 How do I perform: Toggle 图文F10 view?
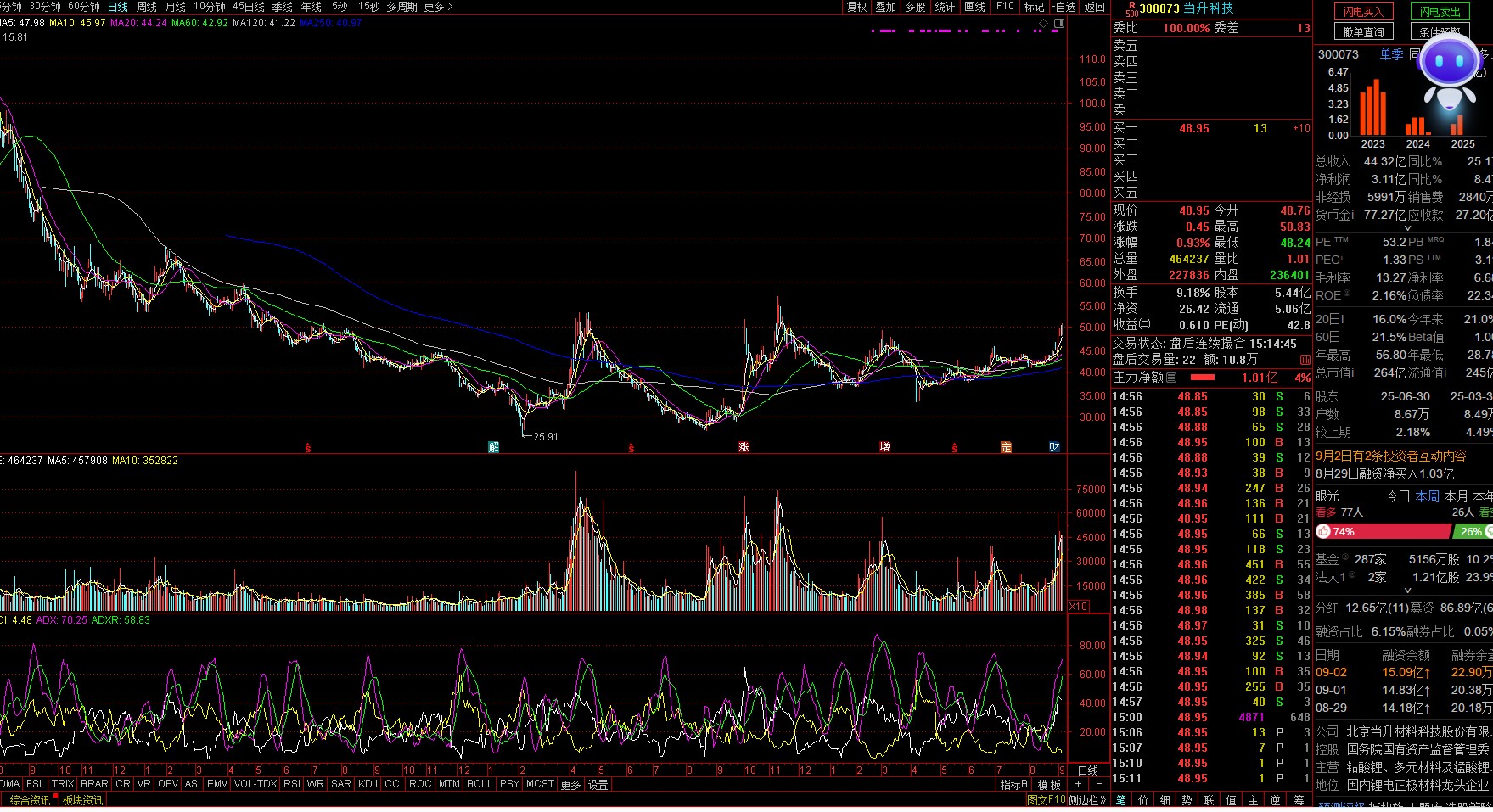[1046, 800]
